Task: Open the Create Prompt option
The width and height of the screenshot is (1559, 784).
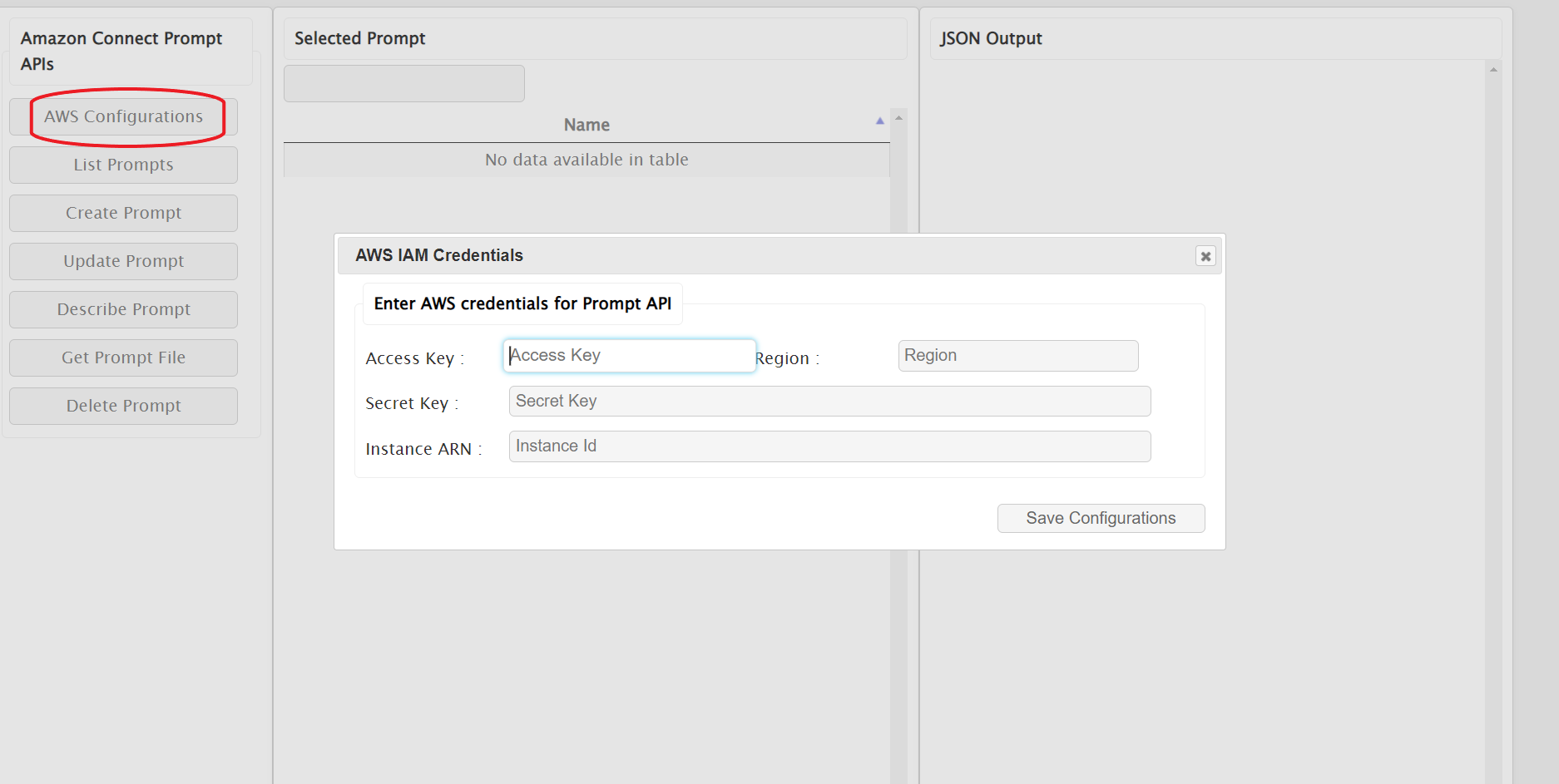Action: click(x=123, y=213)
